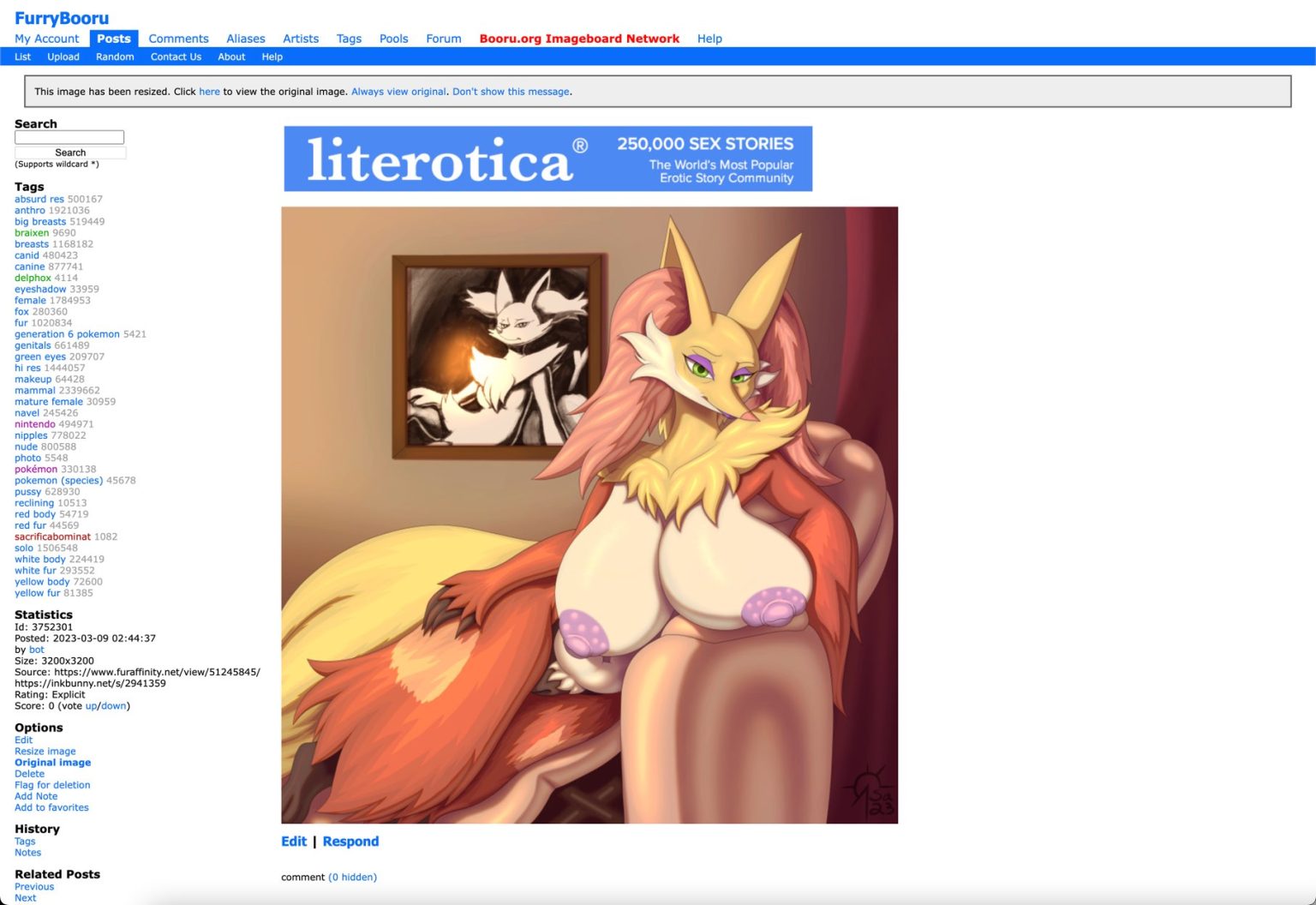The height and width of the screenshot is (905, 1316).
Task: Click the 'yellow fur' tag
Action: coord(38,593)
